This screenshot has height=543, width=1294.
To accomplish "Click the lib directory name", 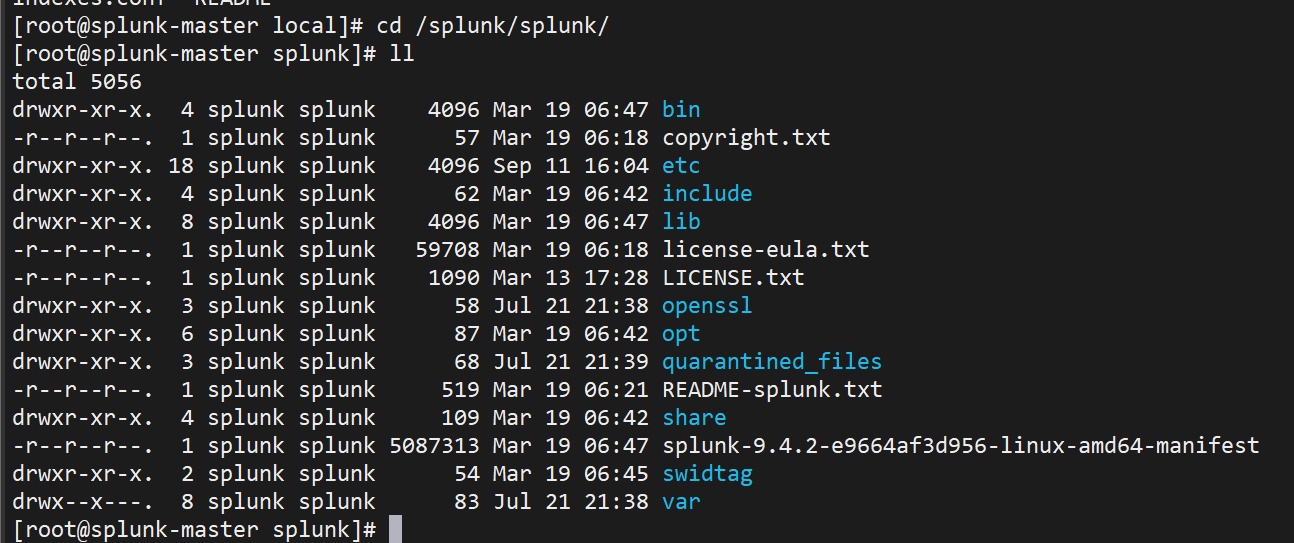I will tap(681, 222).
